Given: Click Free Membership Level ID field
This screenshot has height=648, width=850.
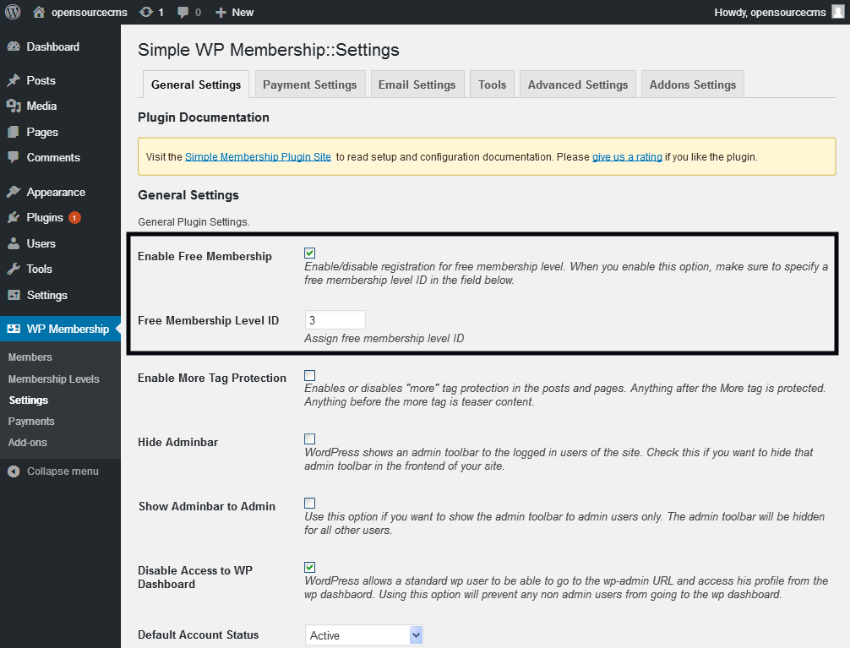Looking at the screenshot, I should point(335,320).
